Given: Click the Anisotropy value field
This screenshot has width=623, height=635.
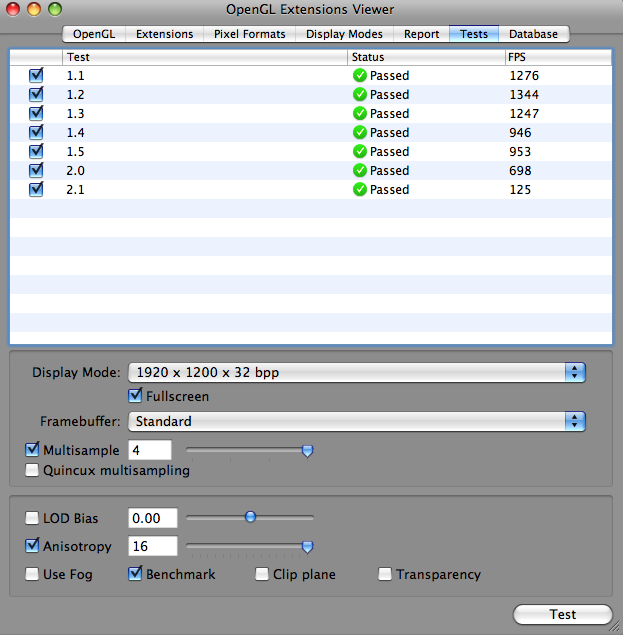Looking at the screenshot, I should coord(153,546).
